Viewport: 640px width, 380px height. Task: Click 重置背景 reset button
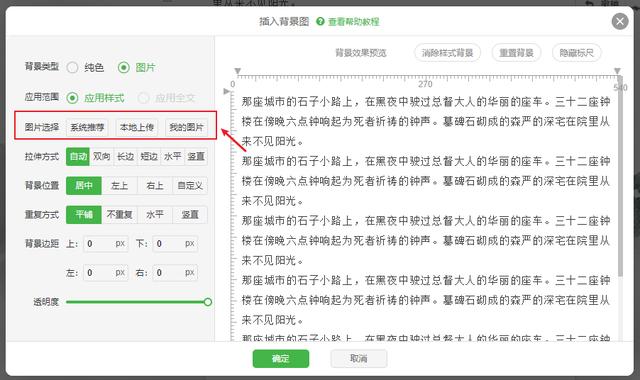[x=516, y=53]
